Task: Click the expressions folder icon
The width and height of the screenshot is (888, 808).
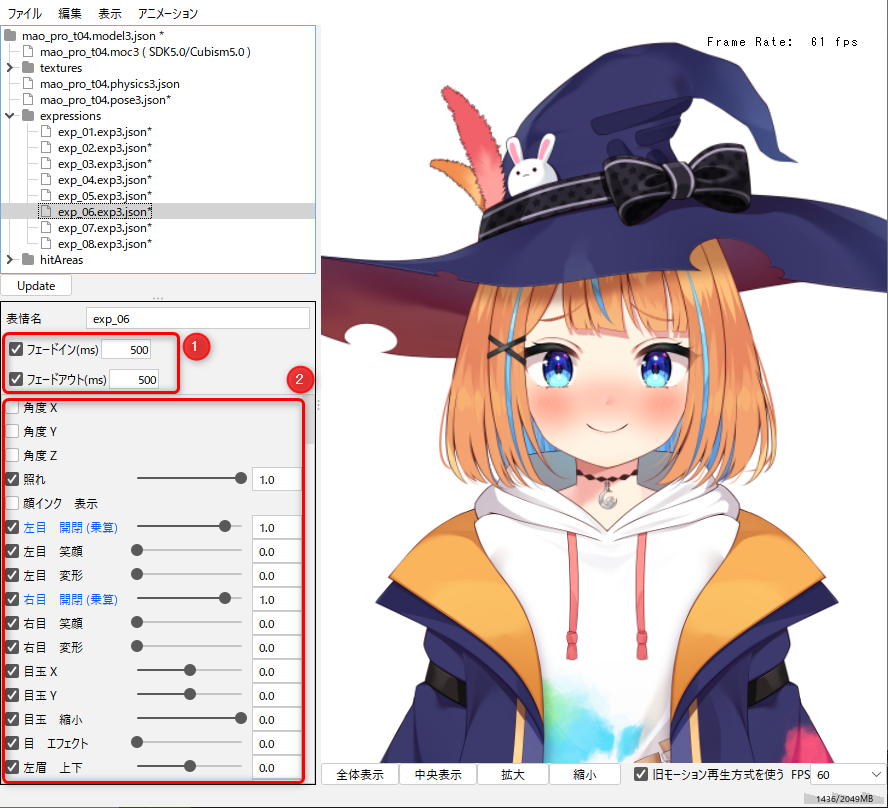Action: [x=28, y=116]
